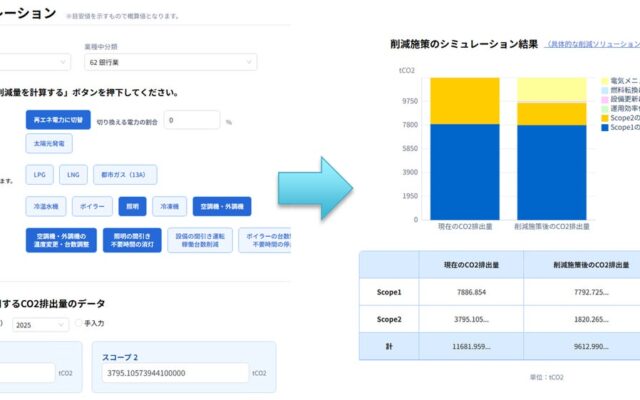The image size is (640, 400).
Task: Click the スコープ2 card label
Action: (120, 357)
